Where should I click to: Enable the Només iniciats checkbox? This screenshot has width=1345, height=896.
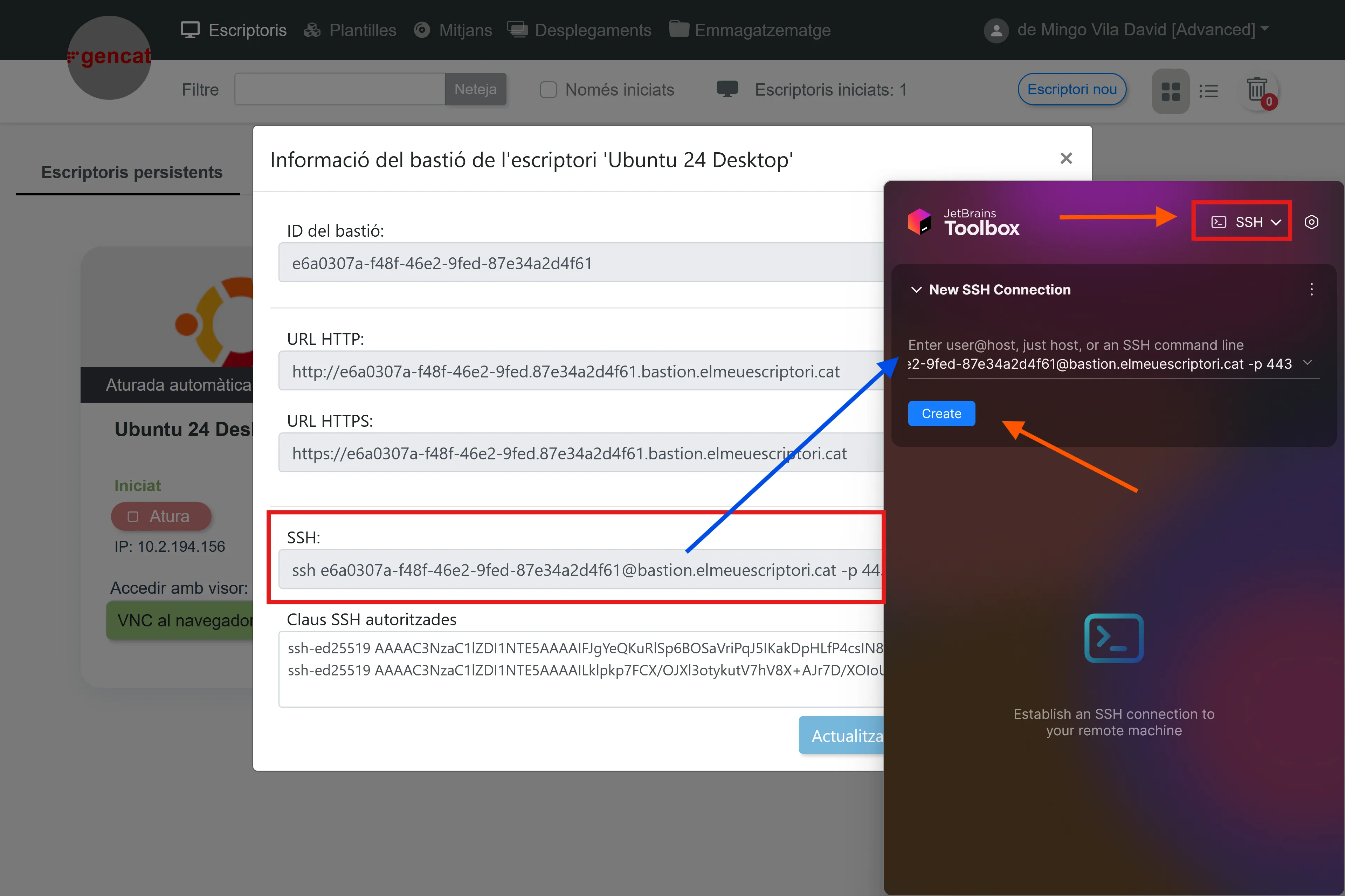pyautogui.click(x=548, y=90)
